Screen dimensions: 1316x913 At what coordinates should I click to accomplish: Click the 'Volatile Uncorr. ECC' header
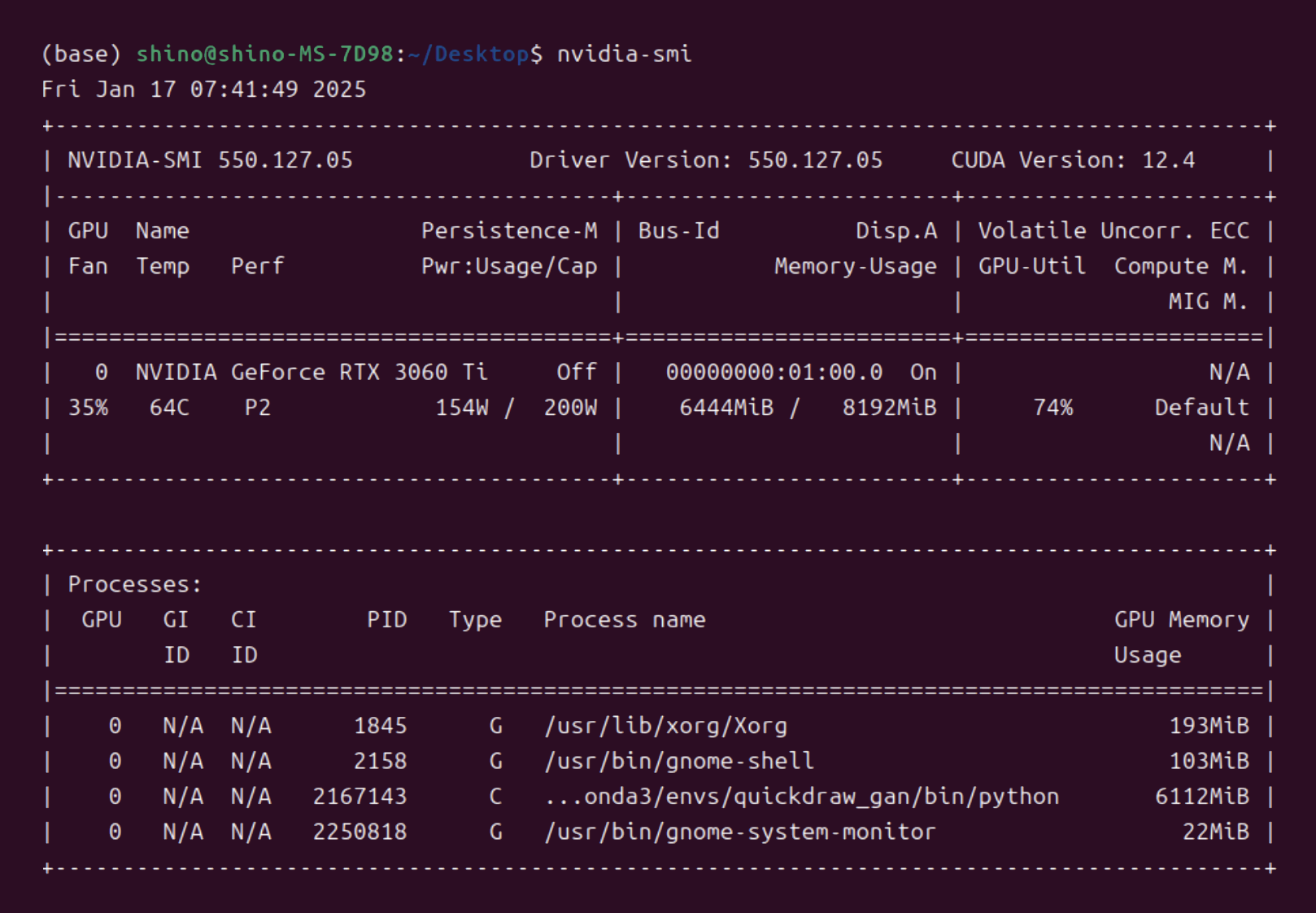coord(1113,230)
